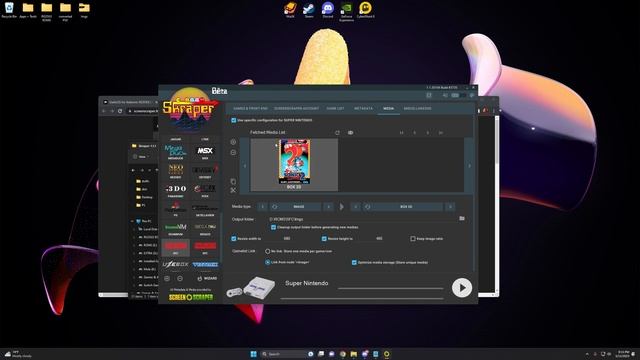Image resolution: width=640 pixels, height=360 pixels.
Task: Browse for the output folder
Action: click(x=462, y=219)
